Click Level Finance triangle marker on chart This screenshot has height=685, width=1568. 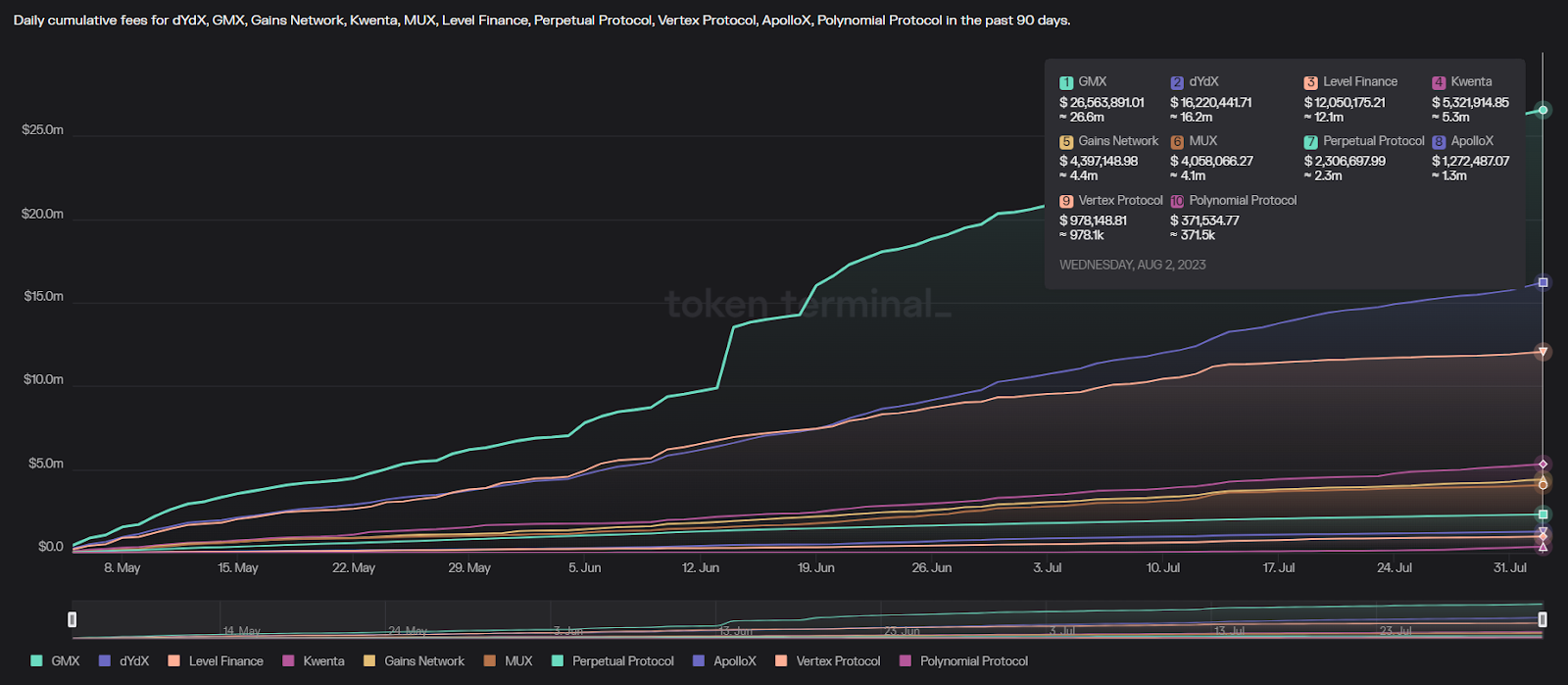coord(1543,352)
